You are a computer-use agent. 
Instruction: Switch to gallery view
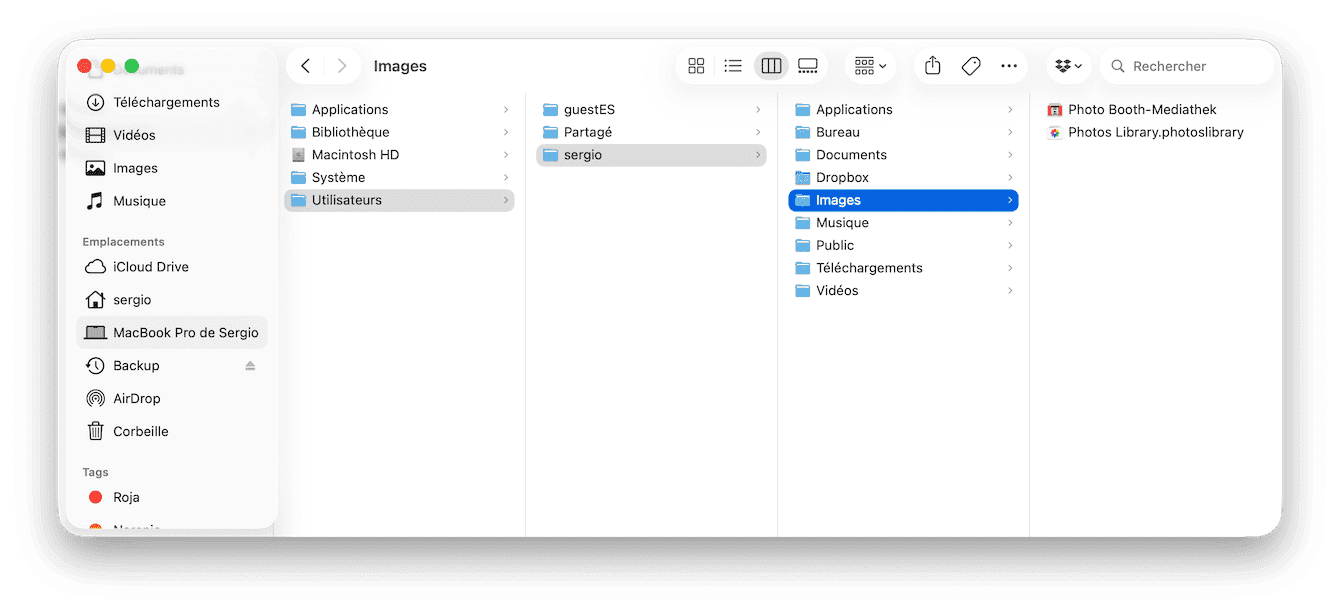point(808,65)
